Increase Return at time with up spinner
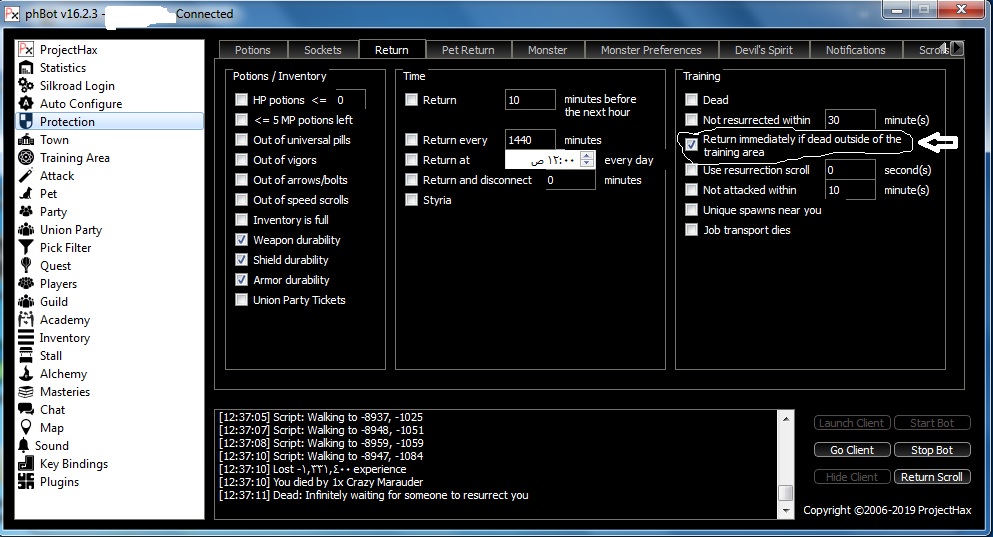993x537 pixels. coord(586,156)
